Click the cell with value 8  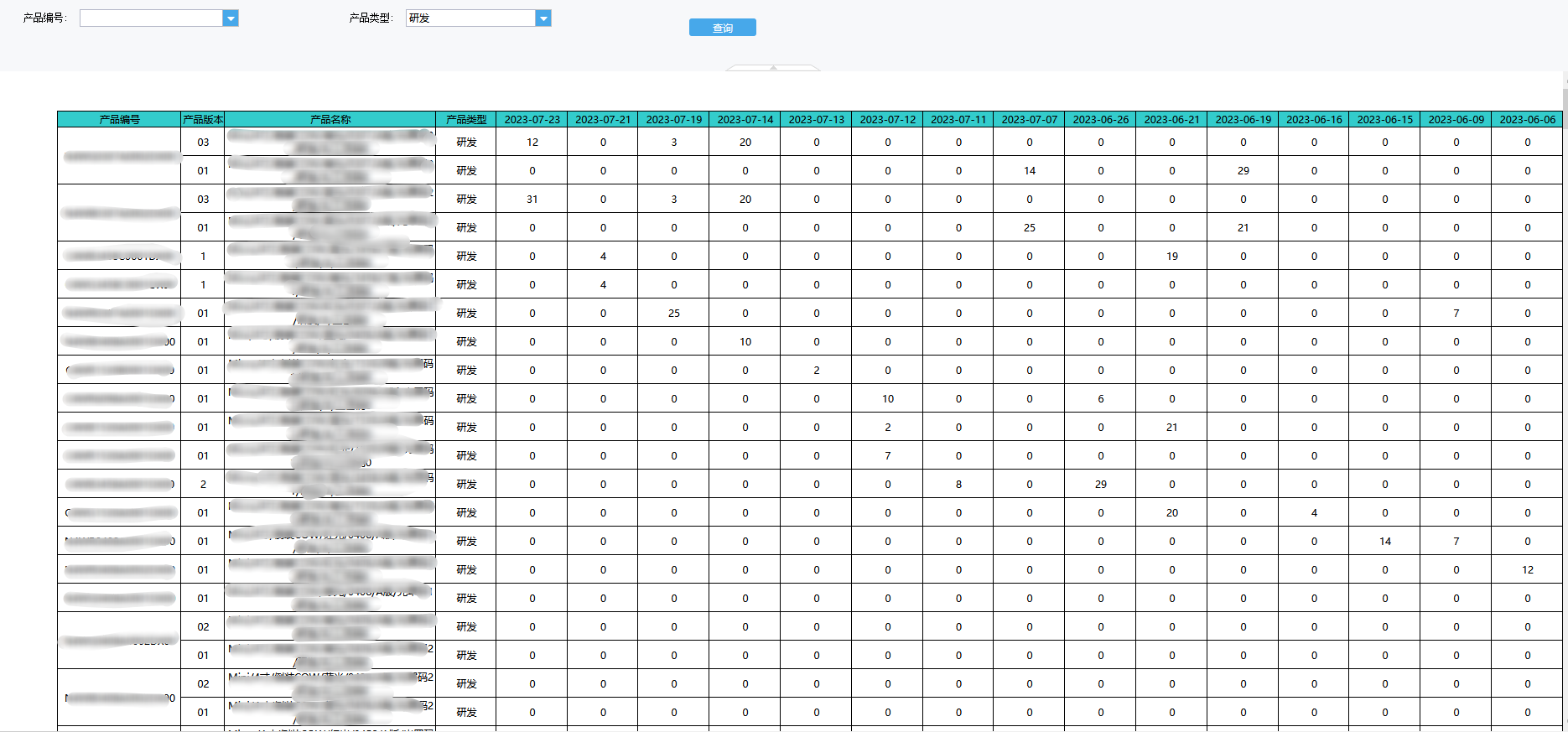[958, 484]
